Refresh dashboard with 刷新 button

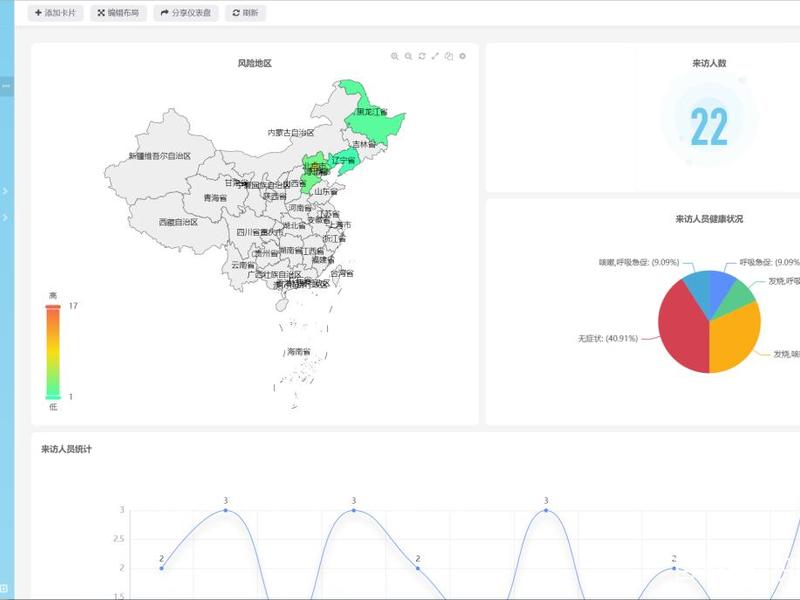click(245, 13)
